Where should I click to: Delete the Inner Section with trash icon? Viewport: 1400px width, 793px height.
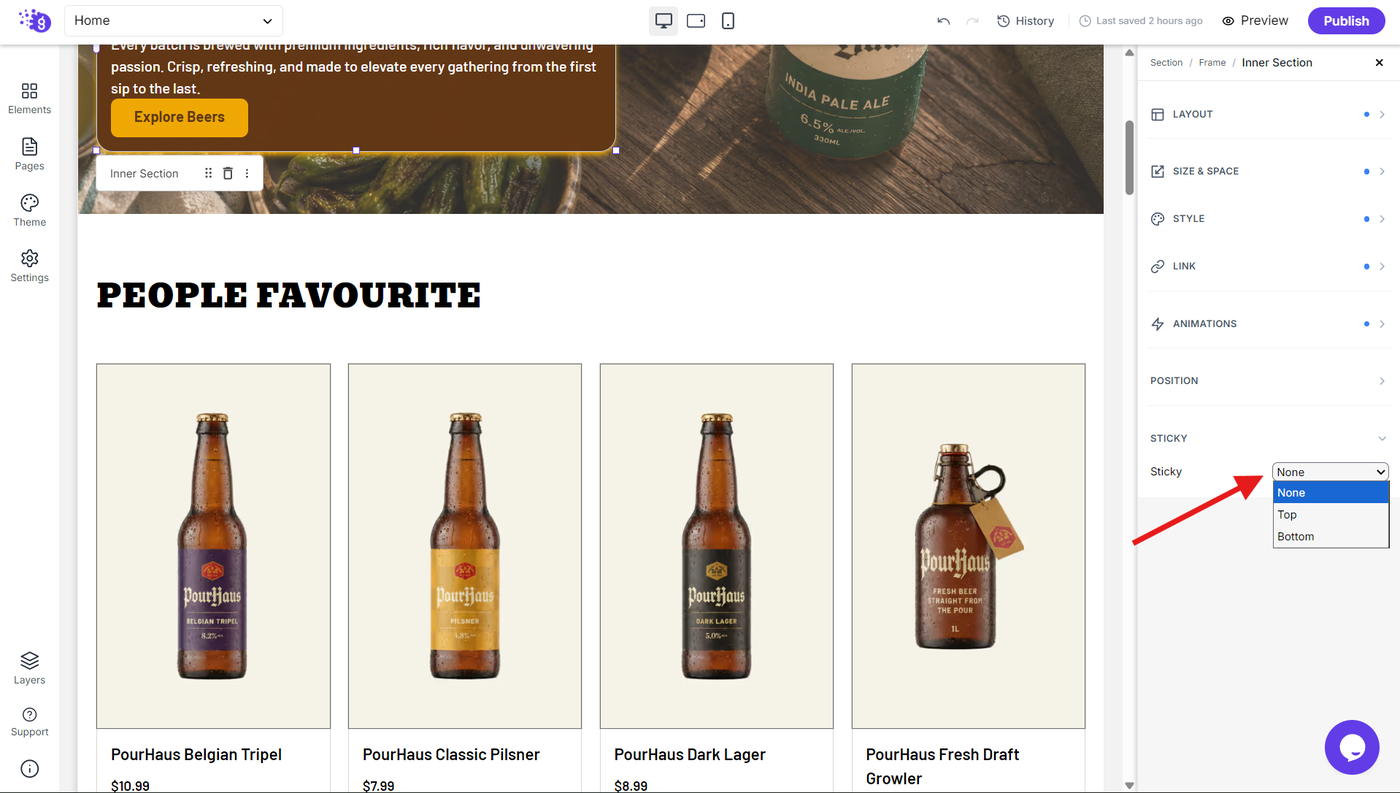[227, 173]
